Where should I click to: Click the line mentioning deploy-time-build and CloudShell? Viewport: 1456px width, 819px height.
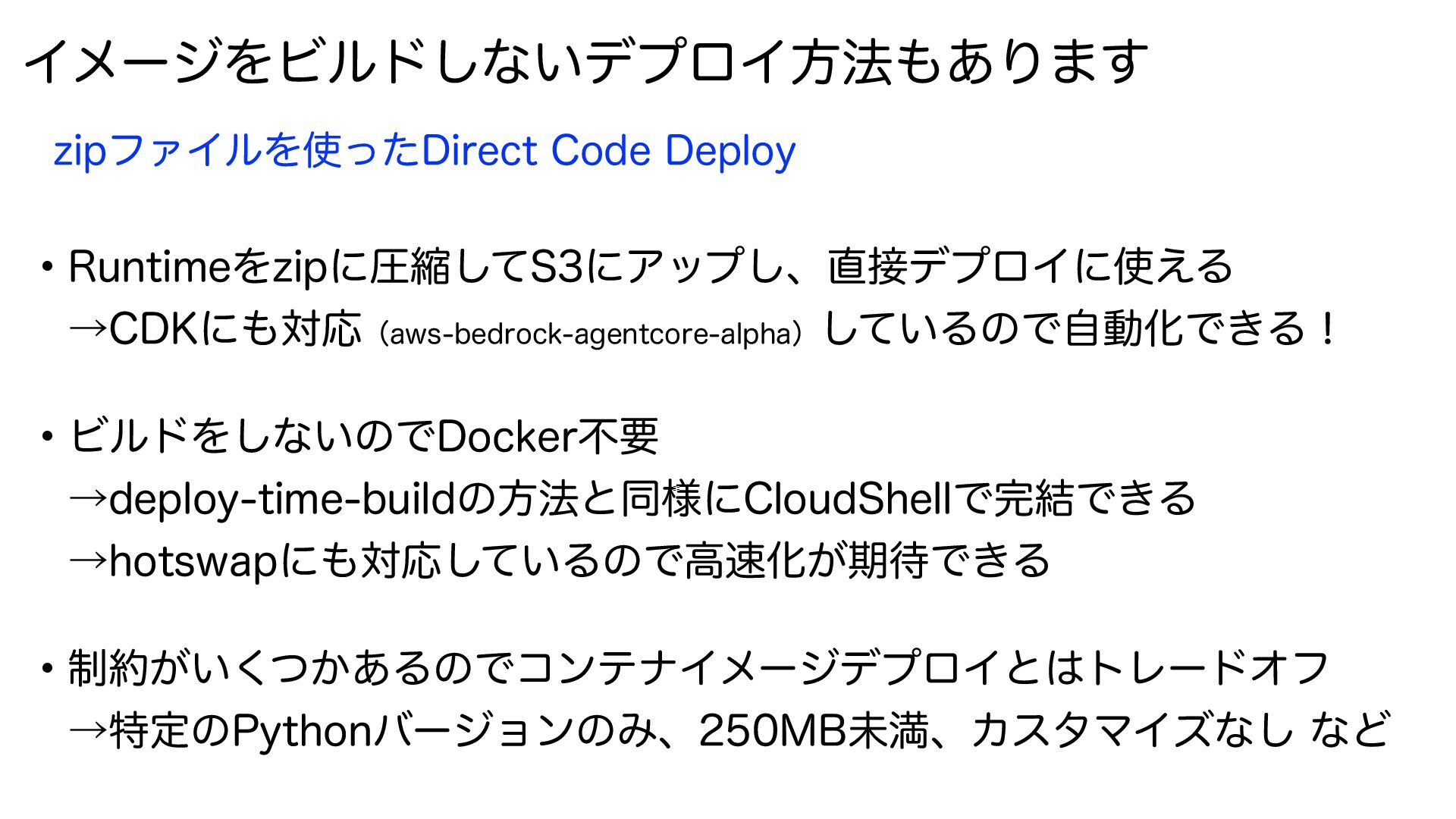coord(632,499)
